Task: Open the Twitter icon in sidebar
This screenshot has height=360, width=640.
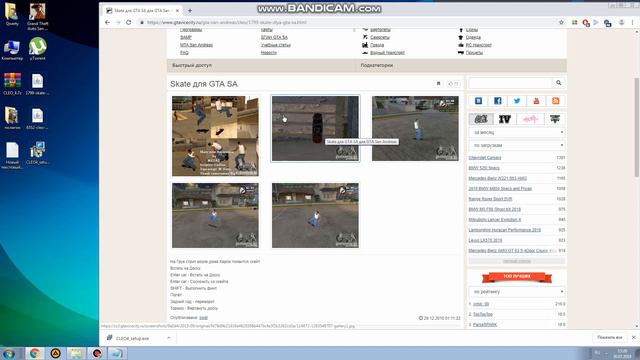Action: click(517, 101)
